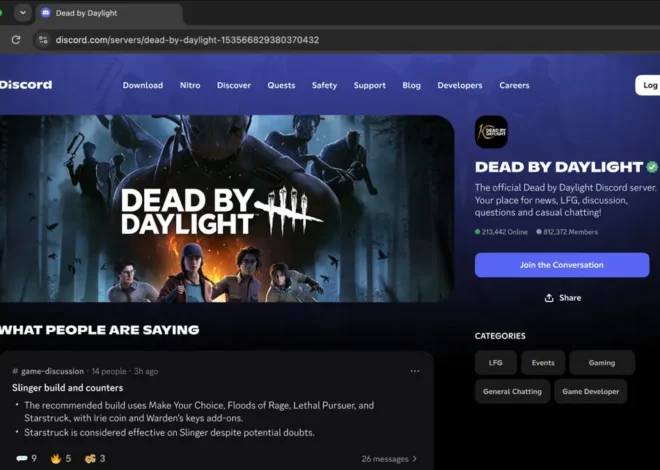
Task: Click the WHAT PEOPLE ARE SAYING heading
Action: 99,330
